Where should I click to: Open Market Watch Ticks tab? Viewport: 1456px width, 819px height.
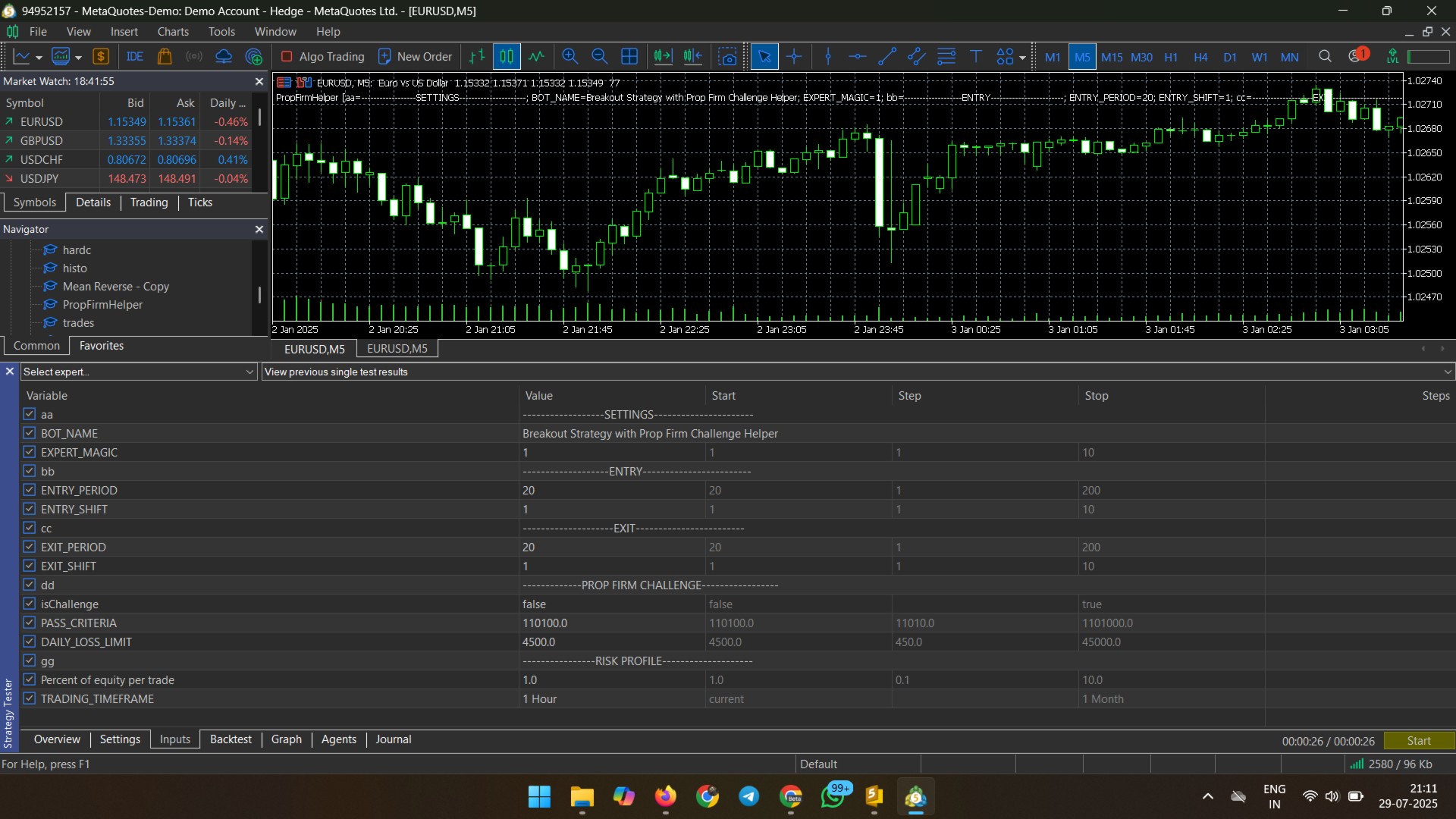pyautogui.click(x=200, y=202)
